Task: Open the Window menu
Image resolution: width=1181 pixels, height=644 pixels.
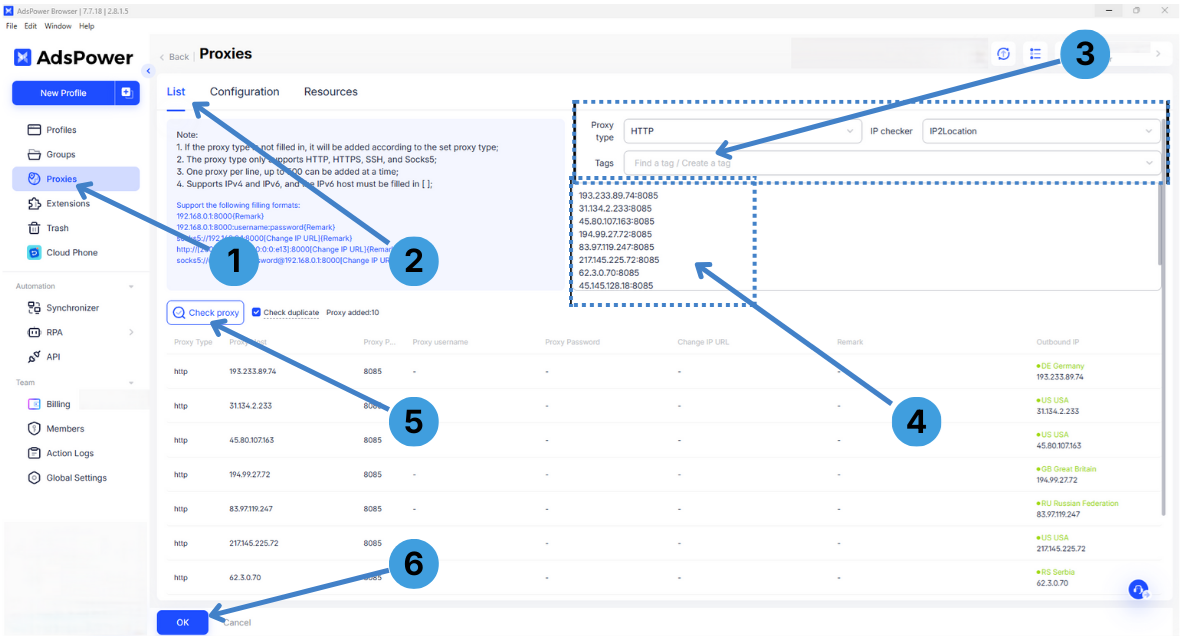Action: coord(58,26)
